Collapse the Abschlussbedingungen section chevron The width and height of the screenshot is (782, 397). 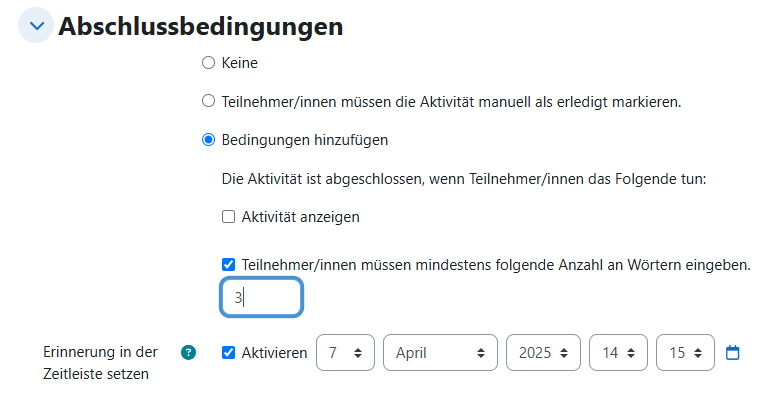click(x=36, y=25)
